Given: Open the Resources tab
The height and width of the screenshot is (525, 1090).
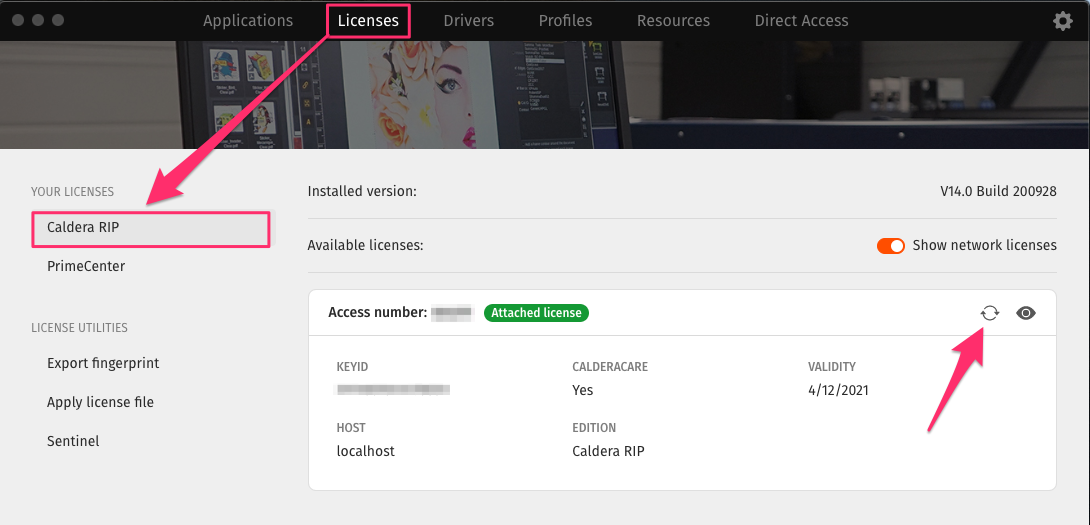Looking at the screenshot, I should click(x=674, y=21).
